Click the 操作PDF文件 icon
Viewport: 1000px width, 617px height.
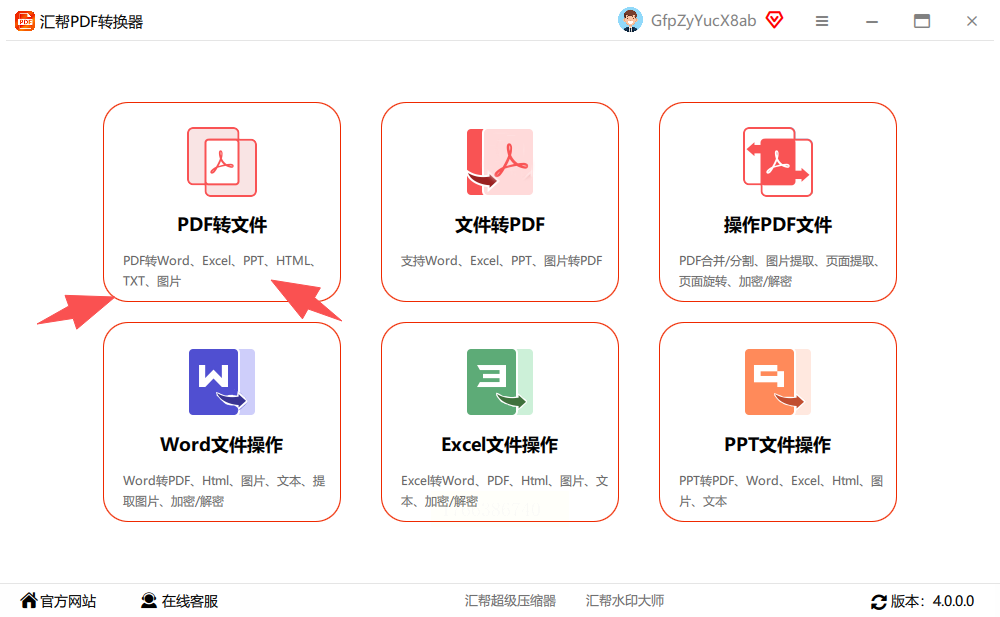(x=778, y=162)
